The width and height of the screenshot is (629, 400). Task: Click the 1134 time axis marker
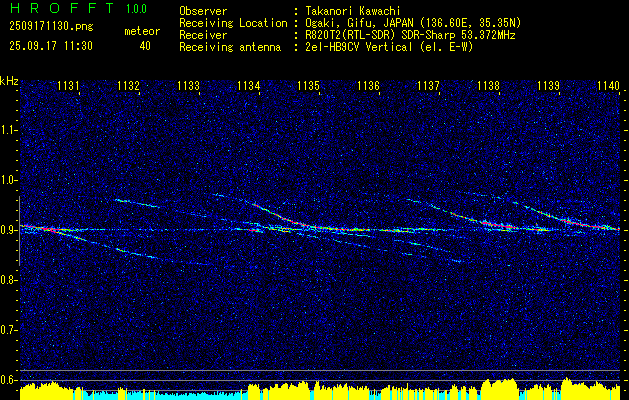[x=248, y=85]
